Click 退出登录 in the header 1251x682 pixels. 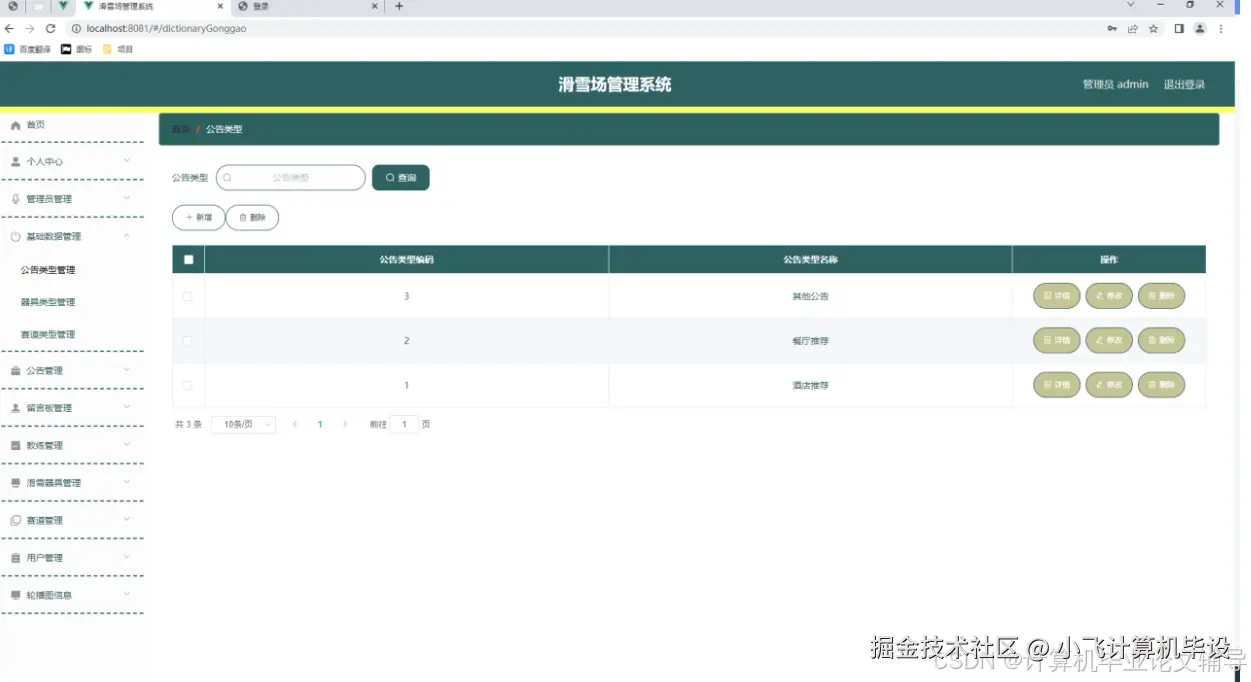(x=1184, y=84)
